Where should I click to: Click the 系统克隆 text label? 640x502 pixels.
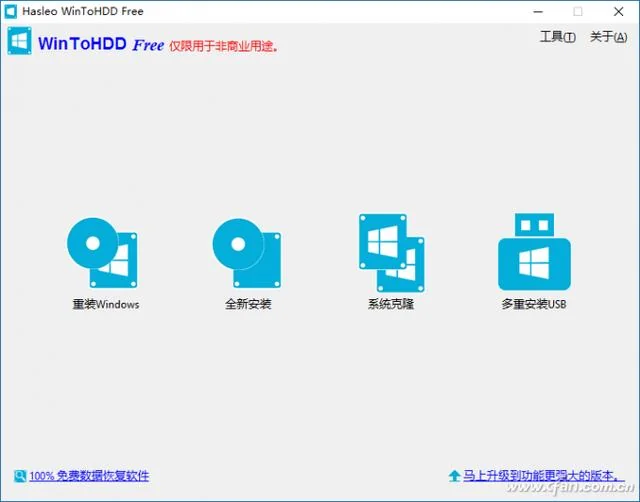(391, 304)
